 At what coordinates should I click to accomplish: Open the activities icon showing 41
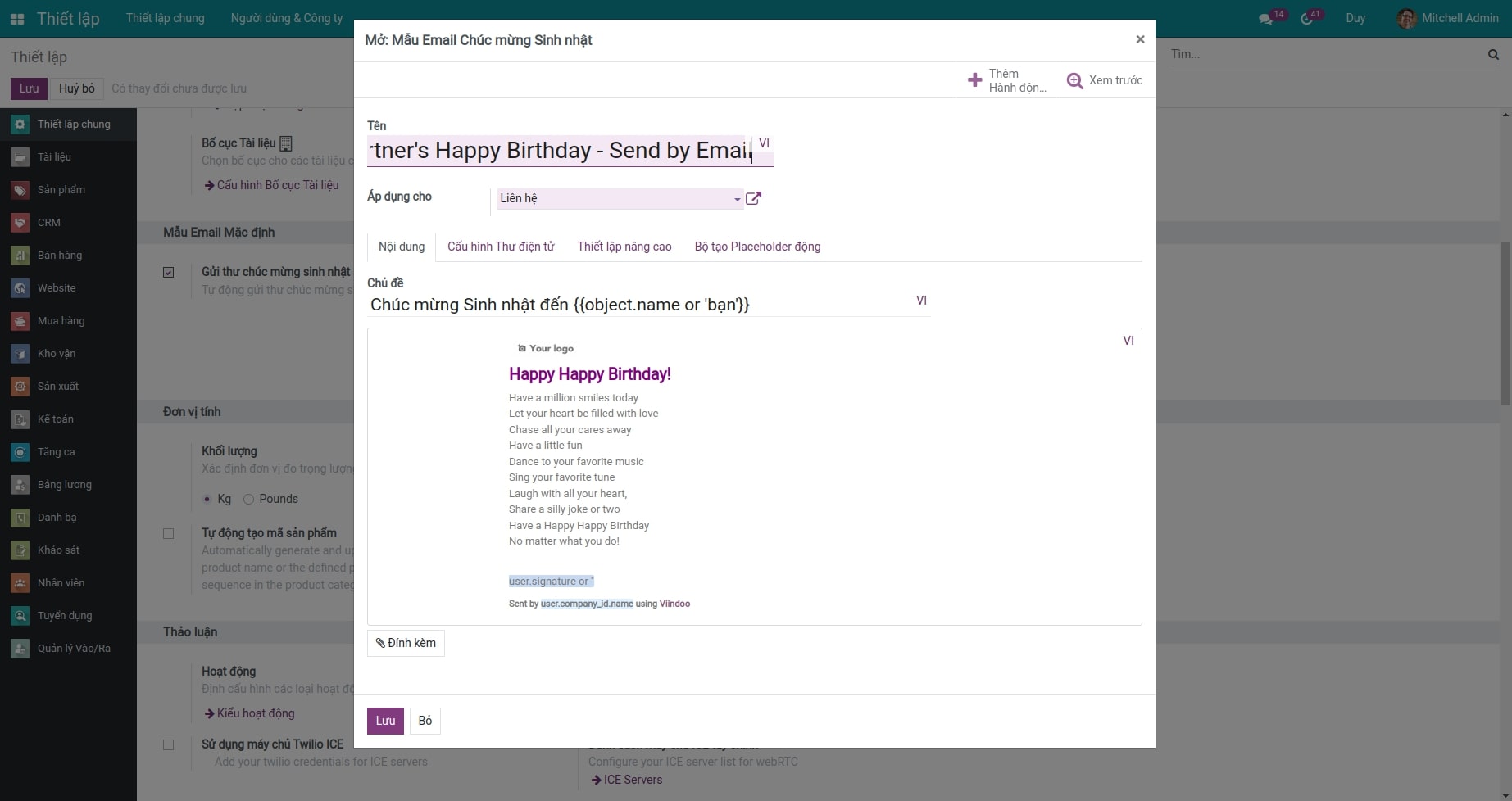click(x=1306, y=16)
